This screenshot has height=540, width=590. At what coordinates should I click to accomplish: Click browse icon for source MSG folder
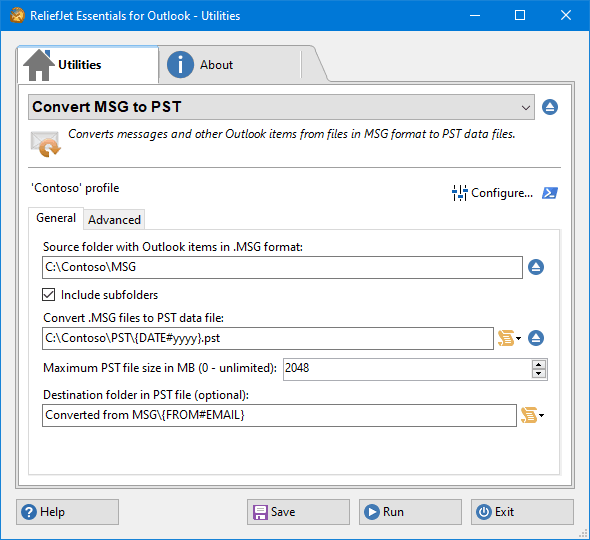(536, 267)
